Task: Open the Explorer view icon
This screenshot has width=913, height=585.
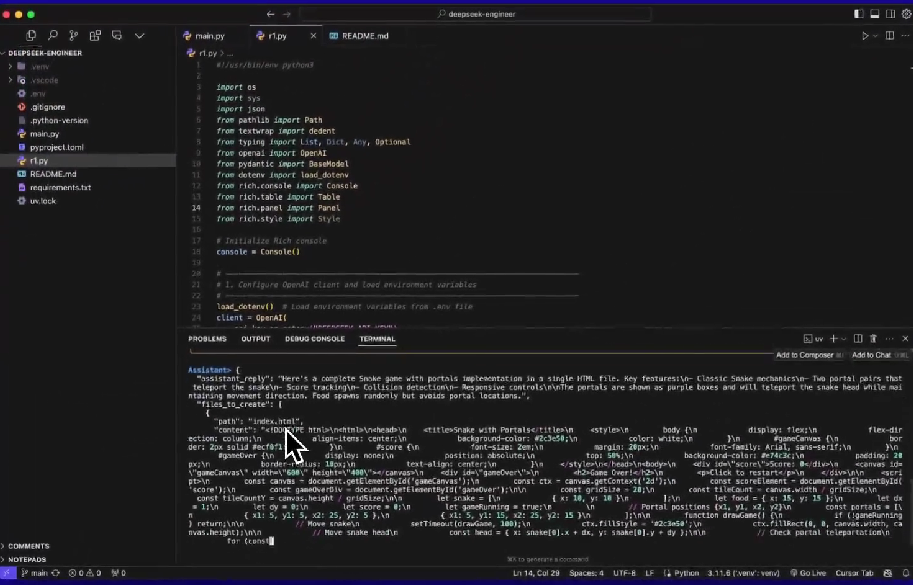Action: click(x=31, y=36)
